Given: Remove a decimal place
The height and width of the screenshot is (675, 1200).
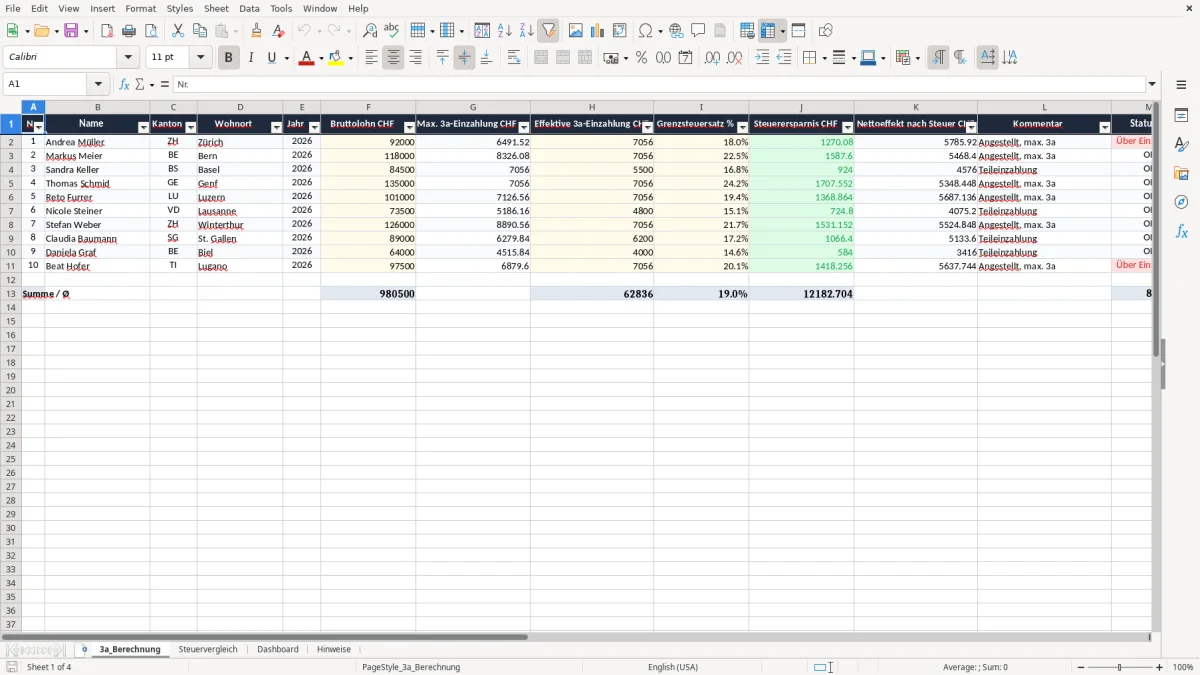Looking at the screenshot, I should 734,58.
